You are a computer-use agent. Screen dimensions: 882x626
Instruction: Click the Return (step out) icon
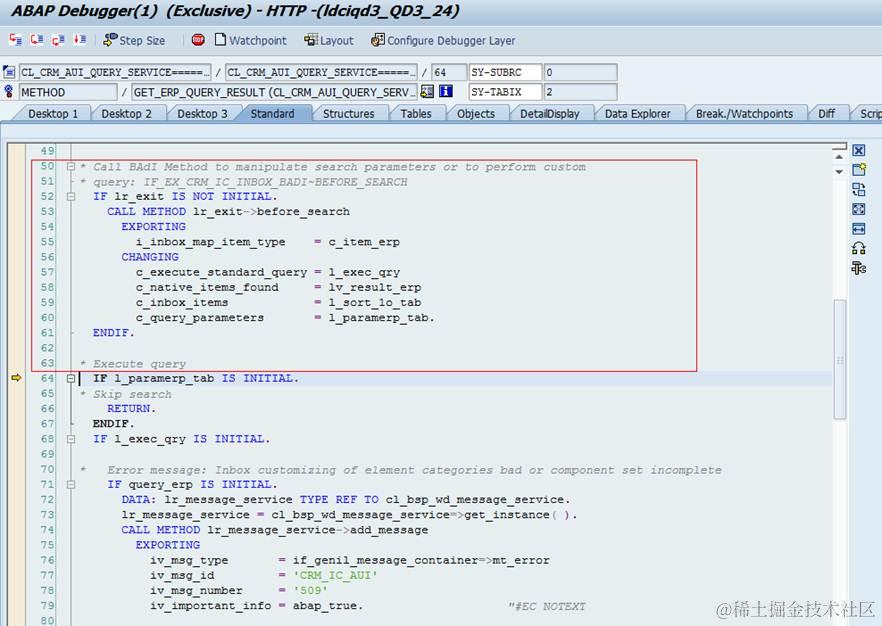pos(58,40)
